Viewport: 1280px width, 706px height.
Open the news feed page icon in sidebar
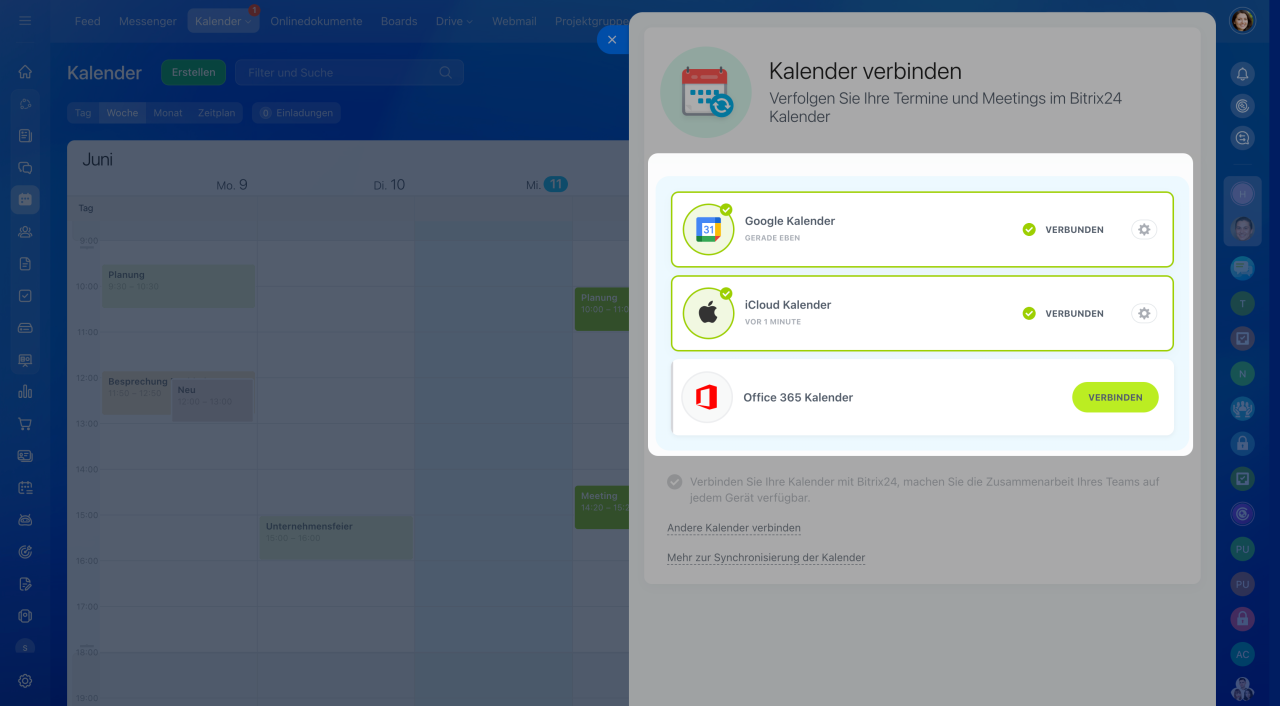pyautogui.click(x=25, y=136)
